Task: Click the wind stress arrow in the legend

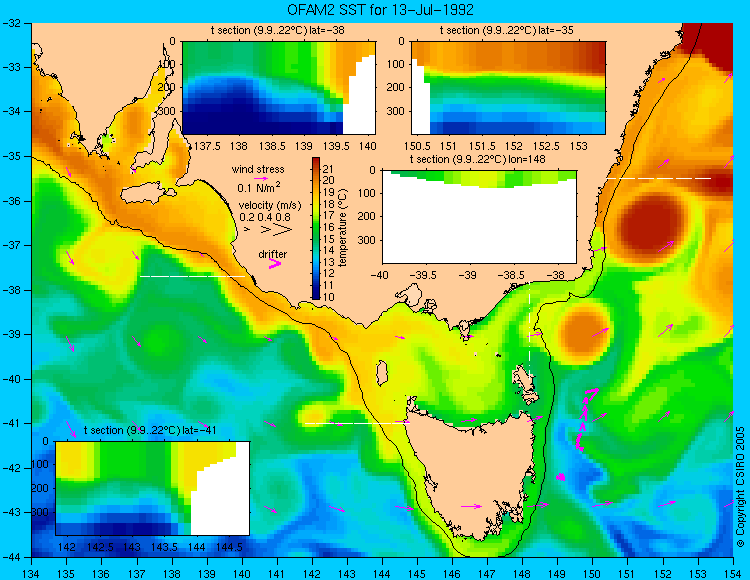Action: [261, 178]
